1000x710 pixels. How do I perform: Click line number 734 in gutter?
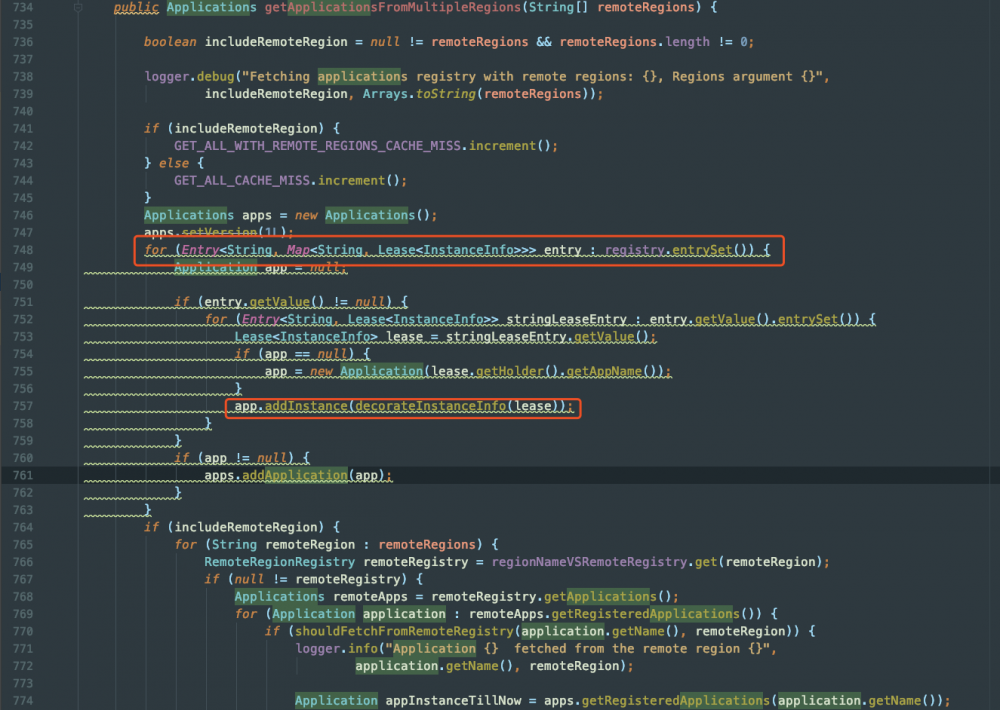[22, 8]
